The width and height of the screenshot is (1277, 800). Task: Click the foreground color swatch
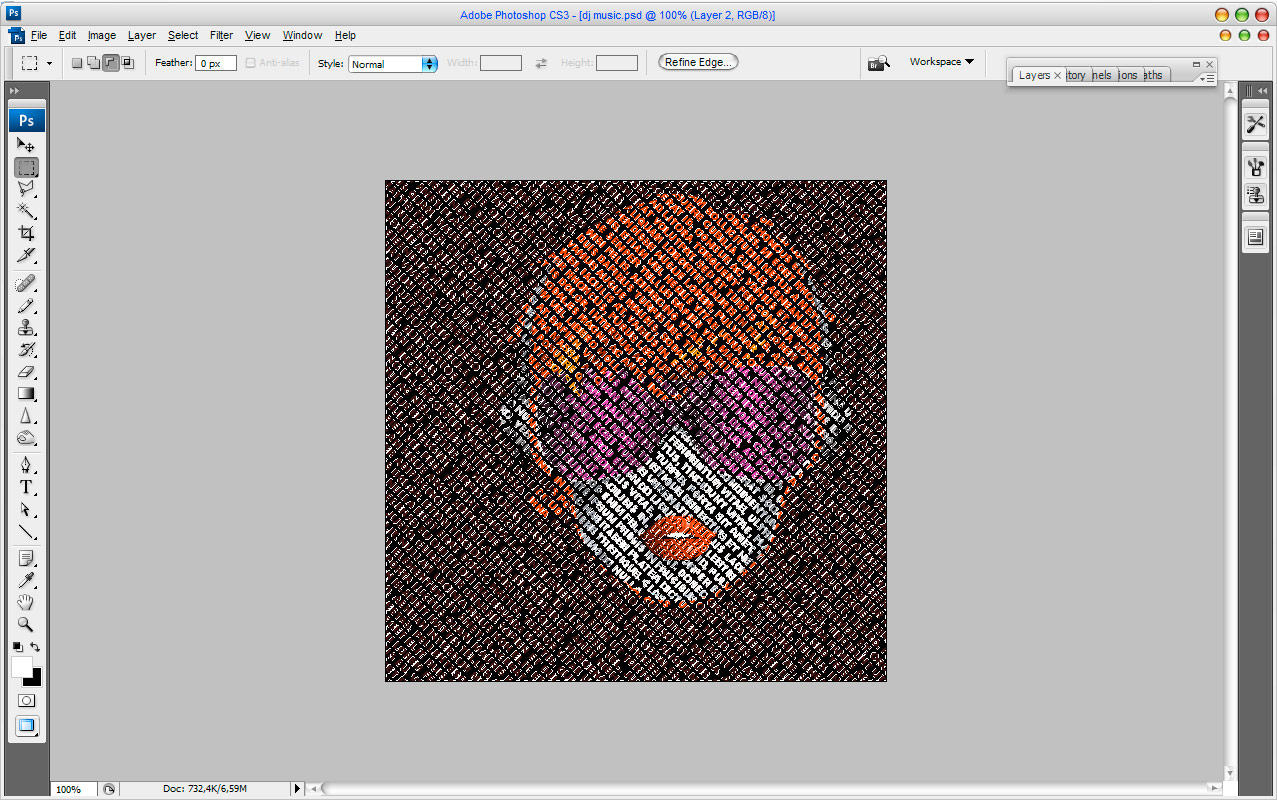click(x=21, y=667)
